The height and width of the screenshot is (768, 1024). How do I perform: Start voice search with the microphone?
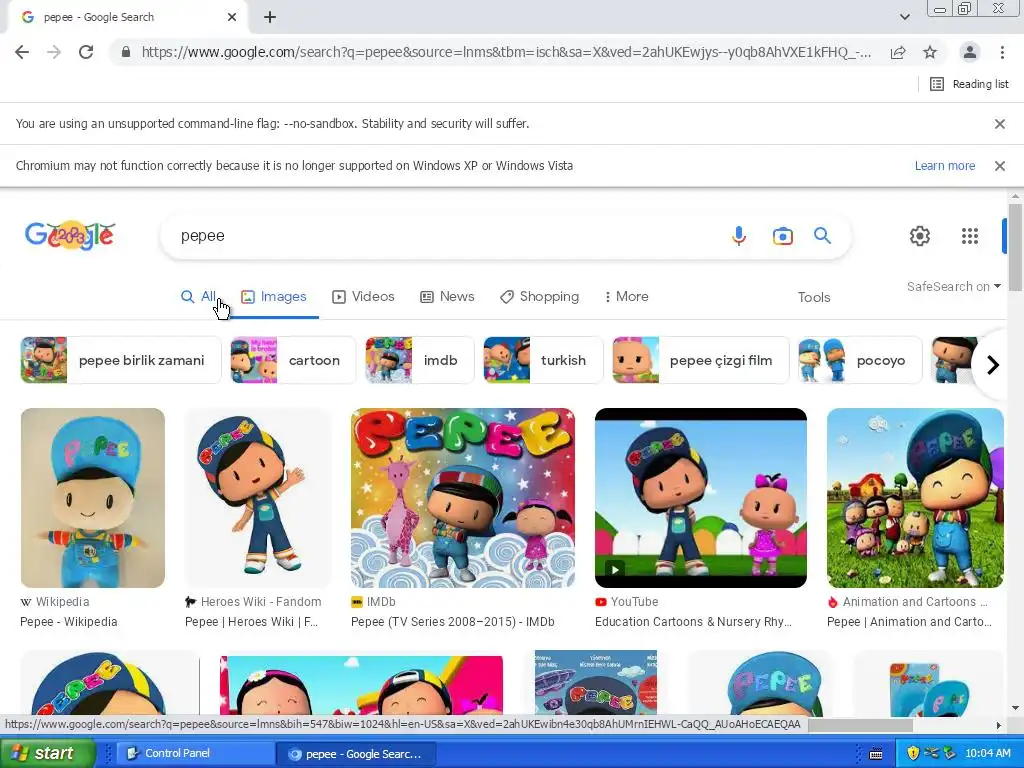tap(739, 236)
